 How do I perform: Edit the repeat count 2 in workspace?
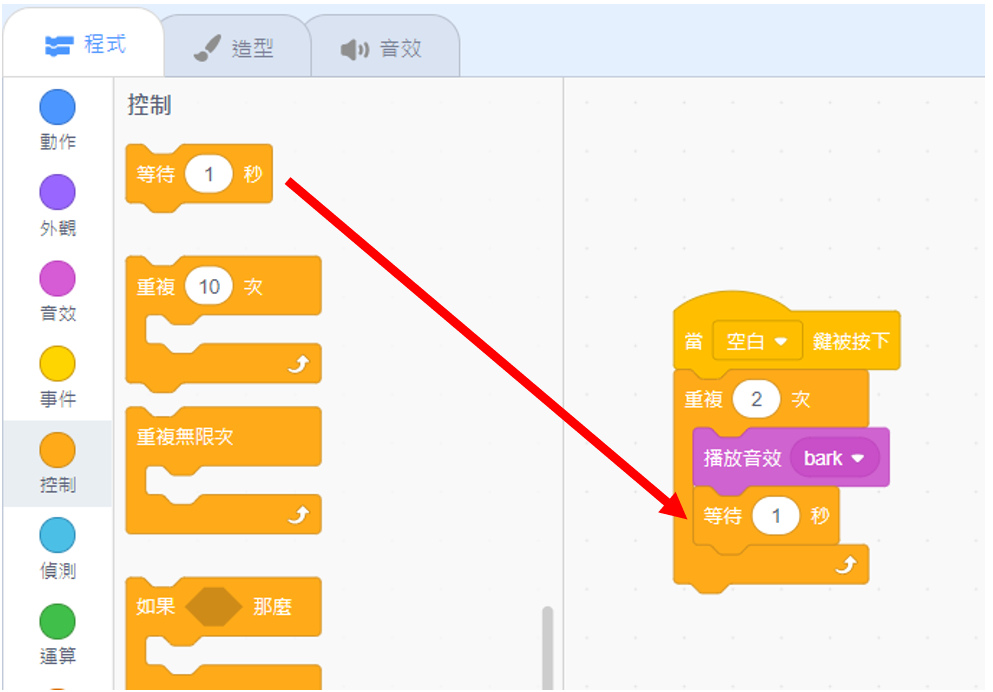click(x=756, y=399)
